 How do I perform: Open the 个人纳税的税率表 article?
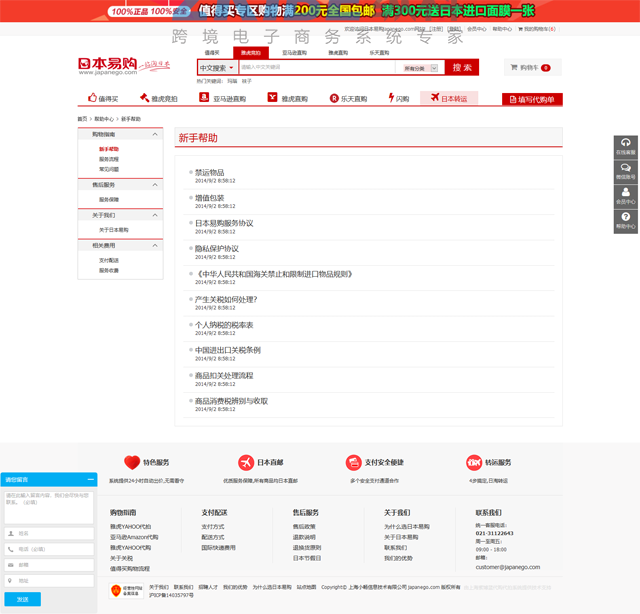pyautogui.click(x=224, y=325)
